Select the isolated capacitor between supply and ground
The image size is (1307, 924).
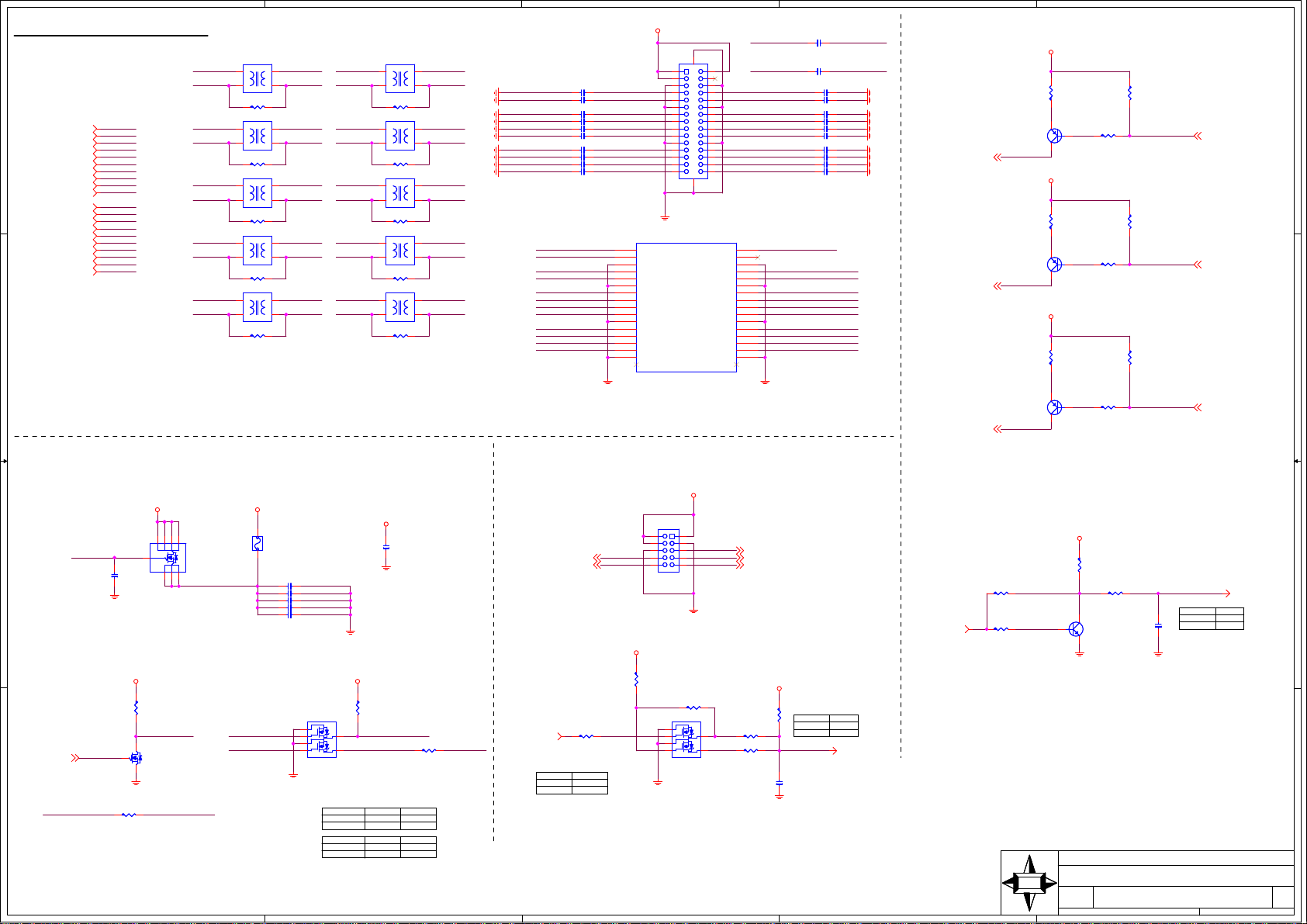[386, 547]
